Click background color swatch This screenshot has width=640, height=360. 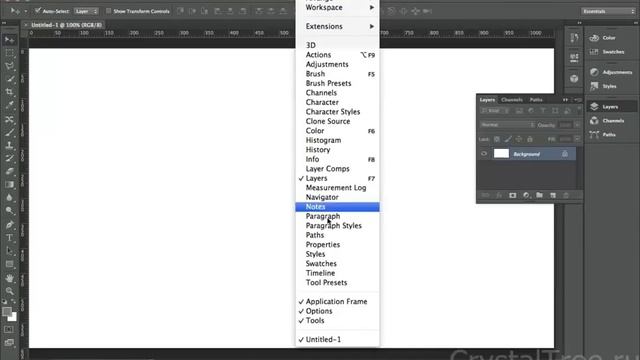[13, 318]
